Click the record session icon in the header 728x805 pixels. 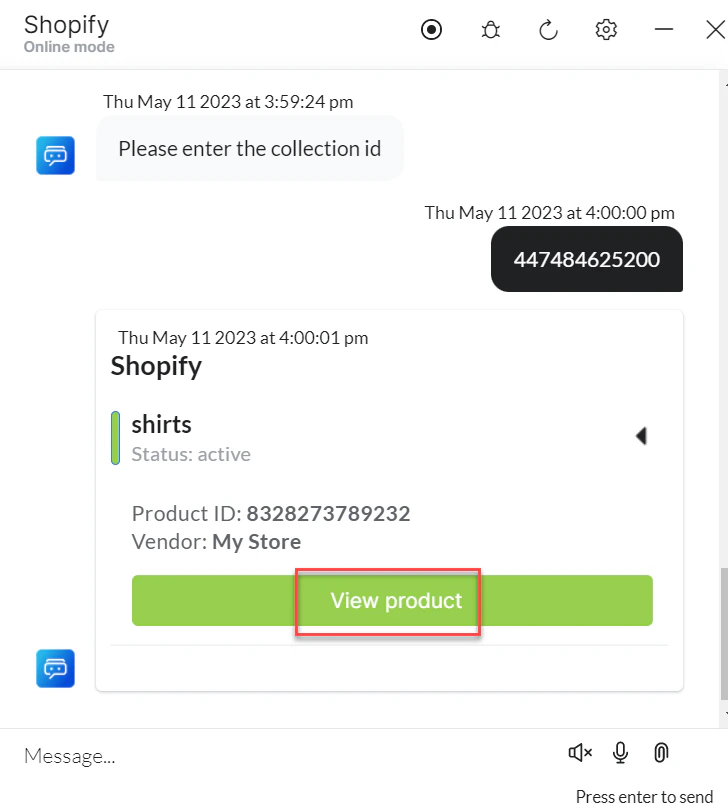431,29
